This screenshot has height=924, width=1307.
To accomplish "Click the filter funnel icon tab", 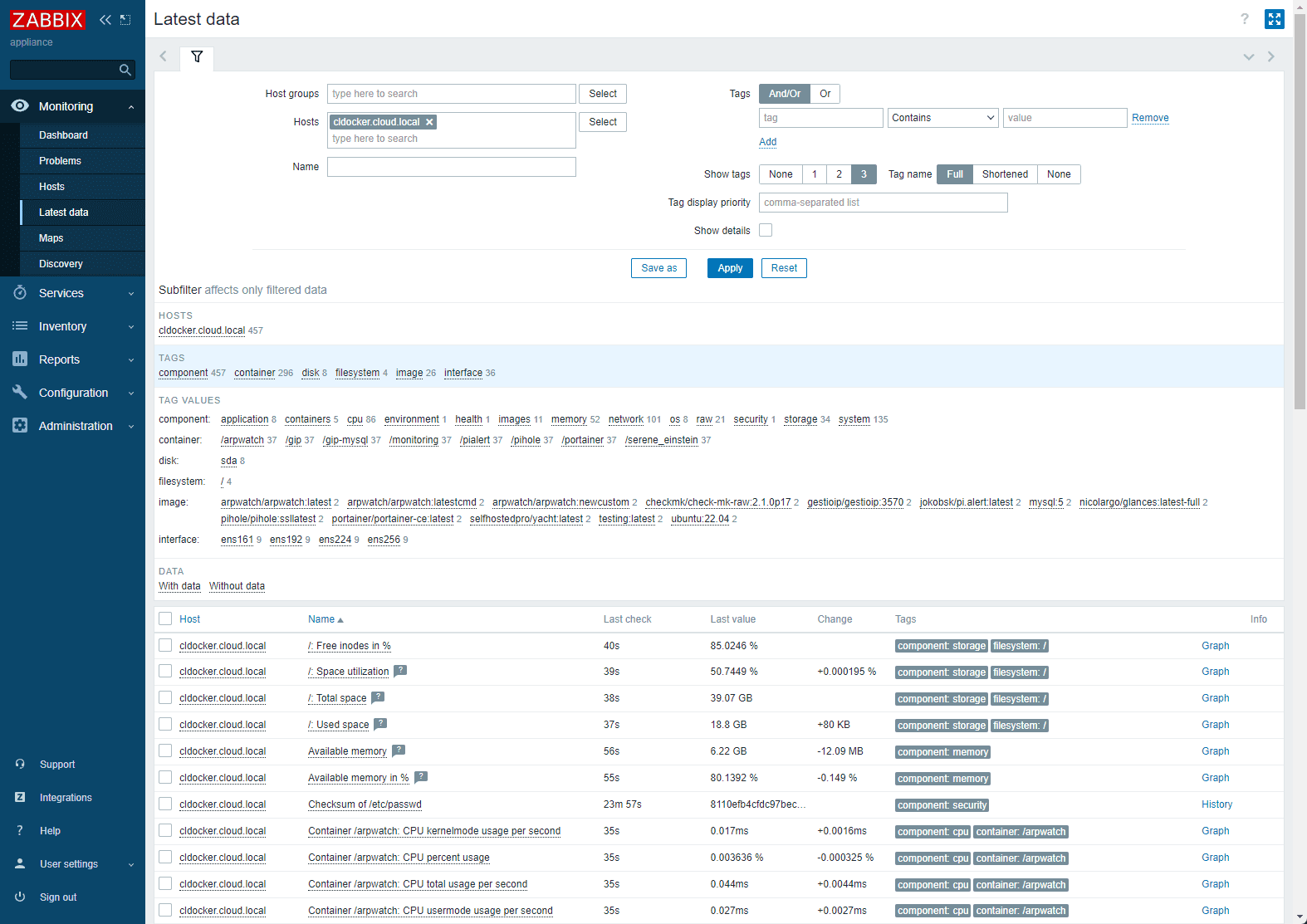I will [x=197, y=57].
